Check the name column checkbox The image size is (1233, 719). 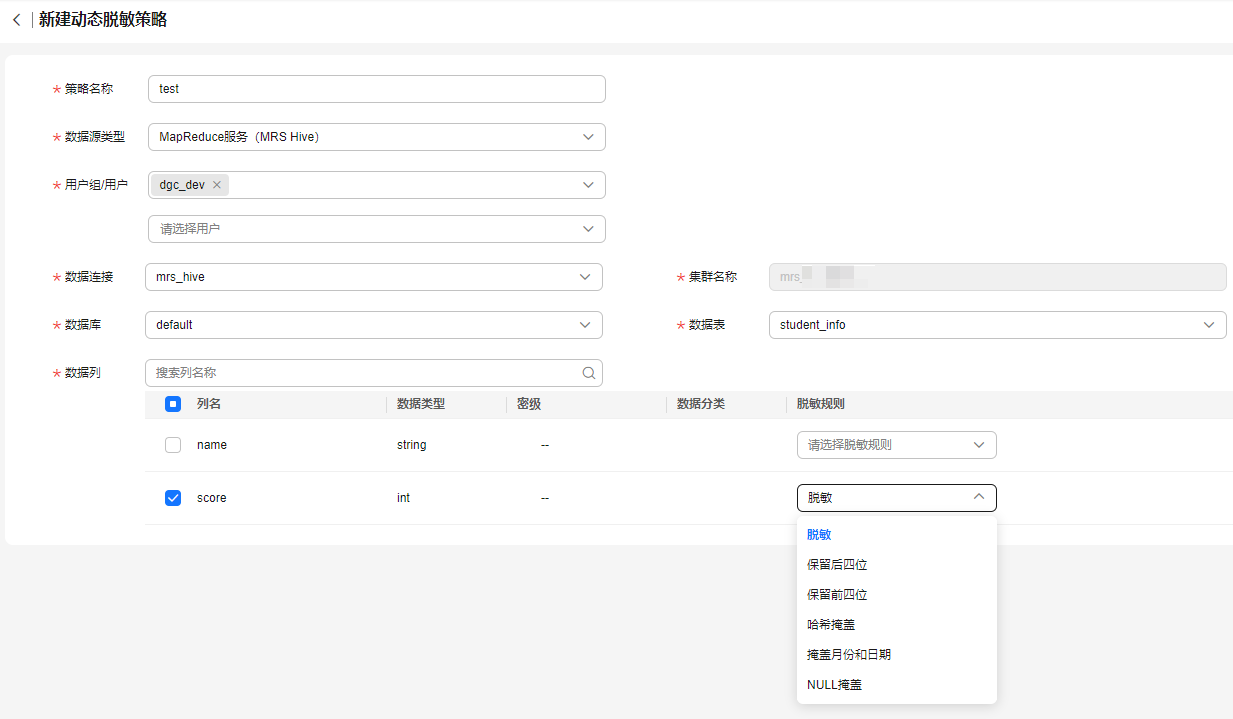point(173,445)
